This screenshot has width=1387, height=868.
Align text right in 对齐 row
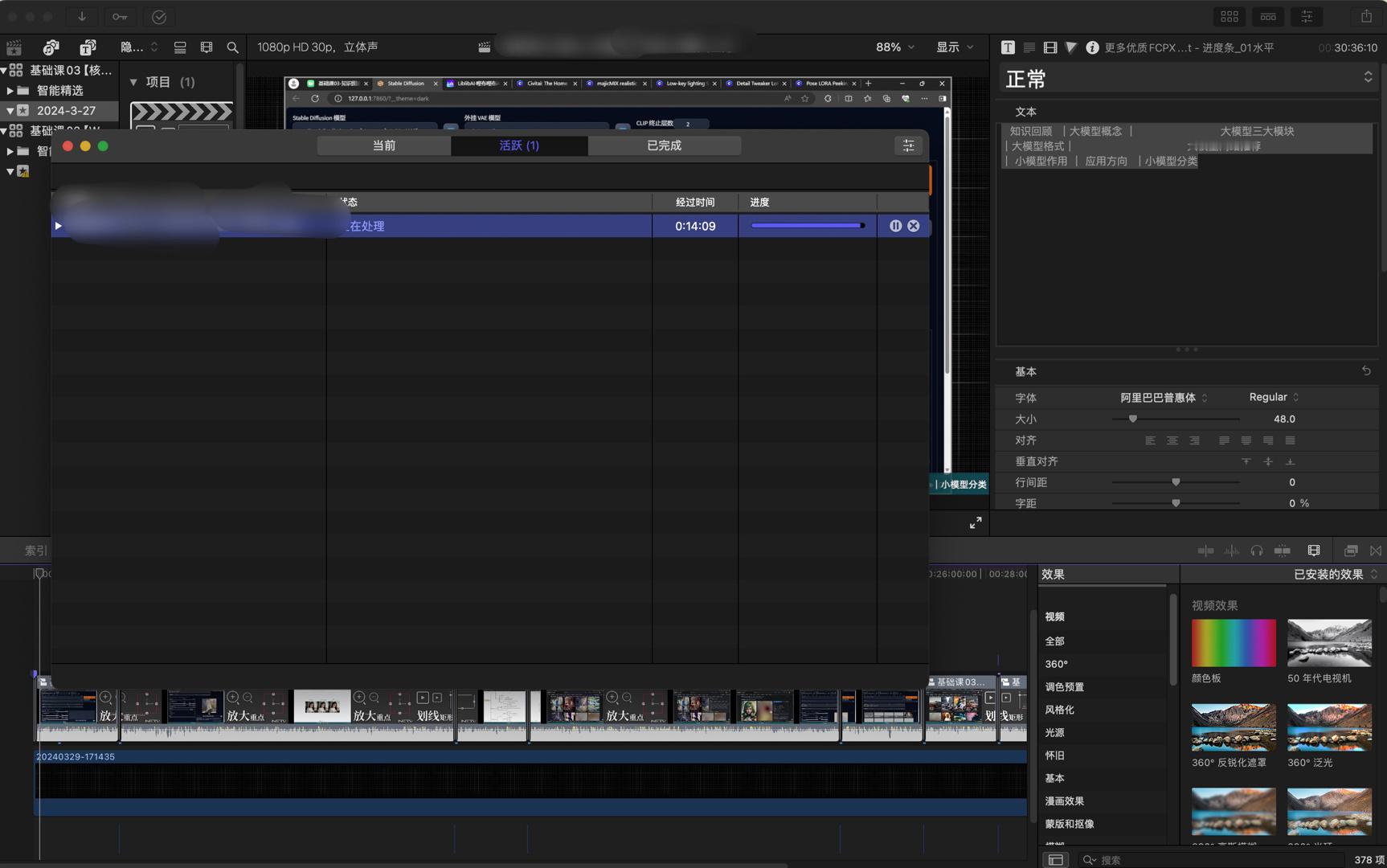(x=1194, y=440)
